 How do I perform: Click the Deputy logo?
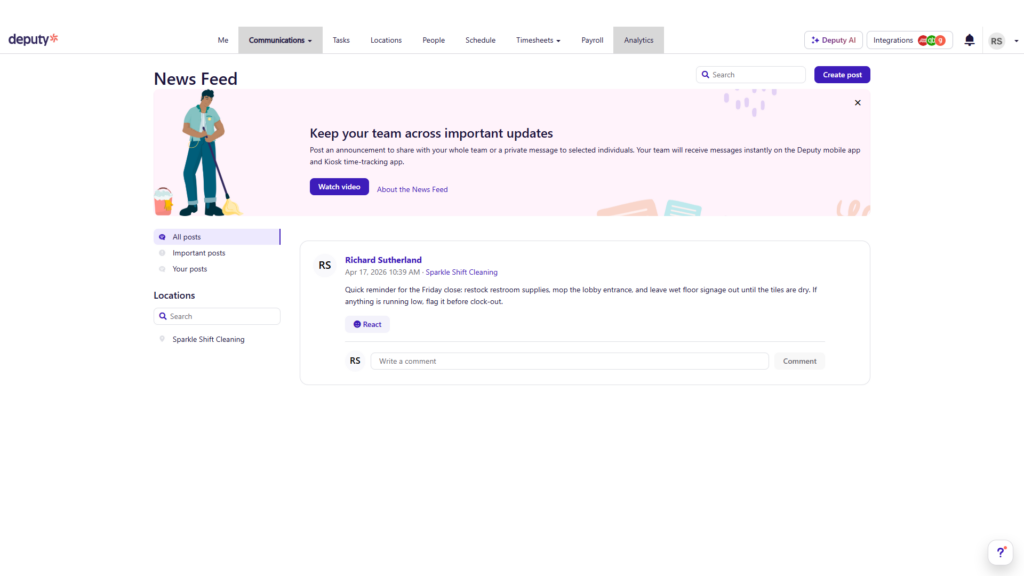pyautogui.click(x=33, y=39)
